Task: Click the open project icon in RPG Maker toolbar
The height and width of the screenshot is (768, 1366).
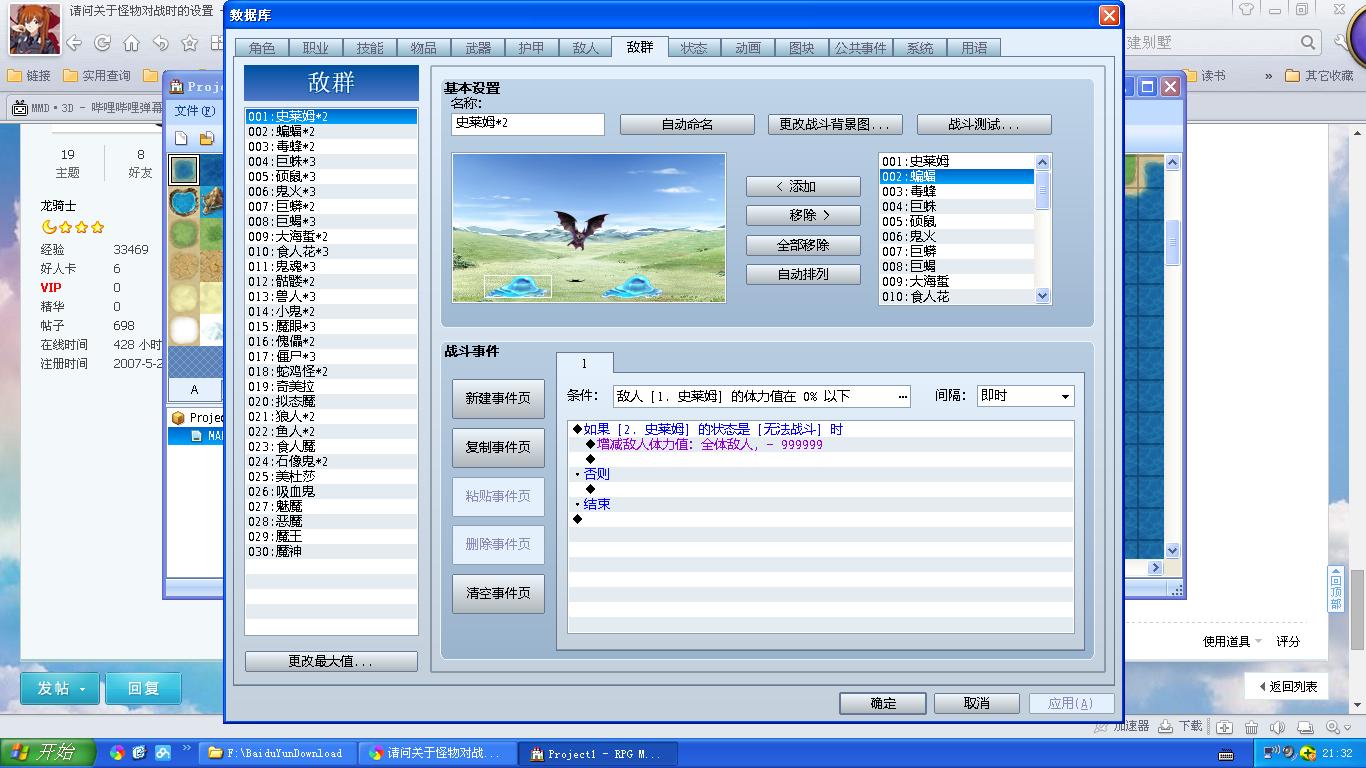Action: click(x=206, y=138)
